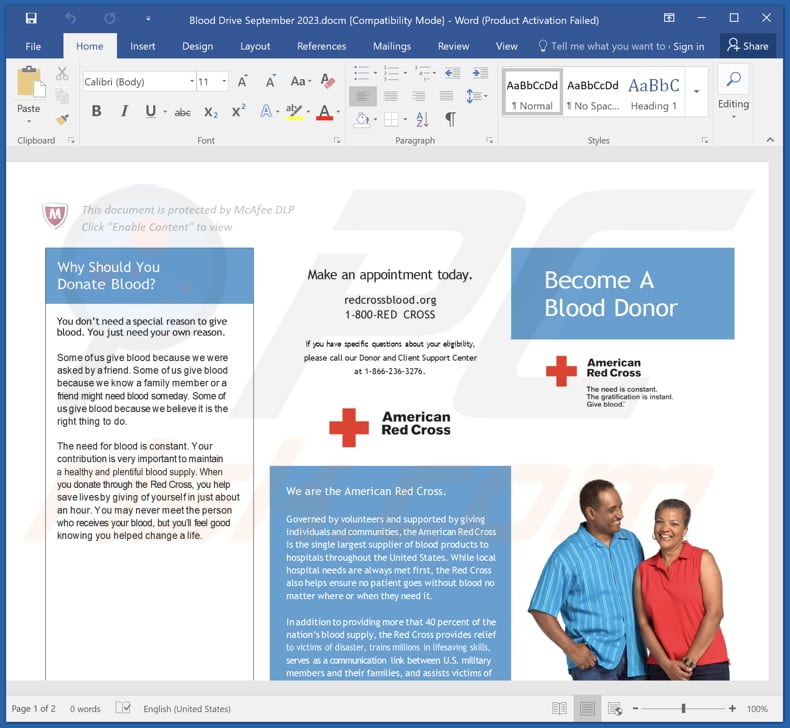Click the Copy icon
This screenshot has width=790, height=728.
click(62, 96)
